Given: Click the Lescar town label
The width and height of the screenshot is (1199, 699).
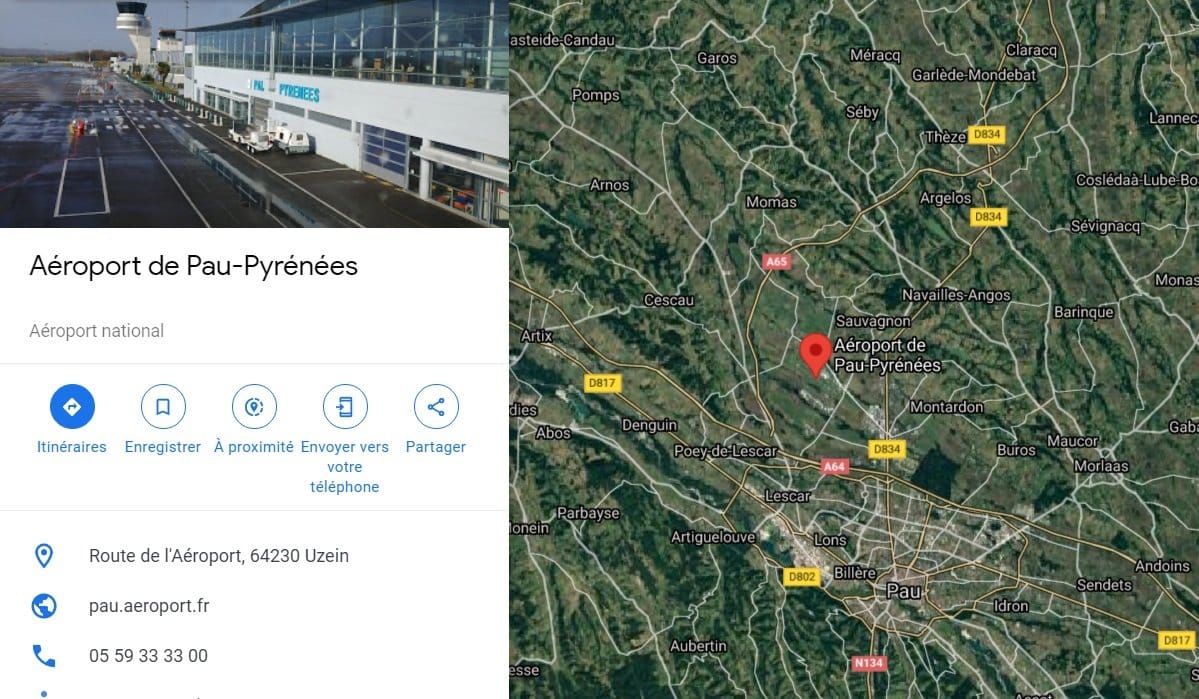Looking at the screenshot, I should [x=788, y=496].
